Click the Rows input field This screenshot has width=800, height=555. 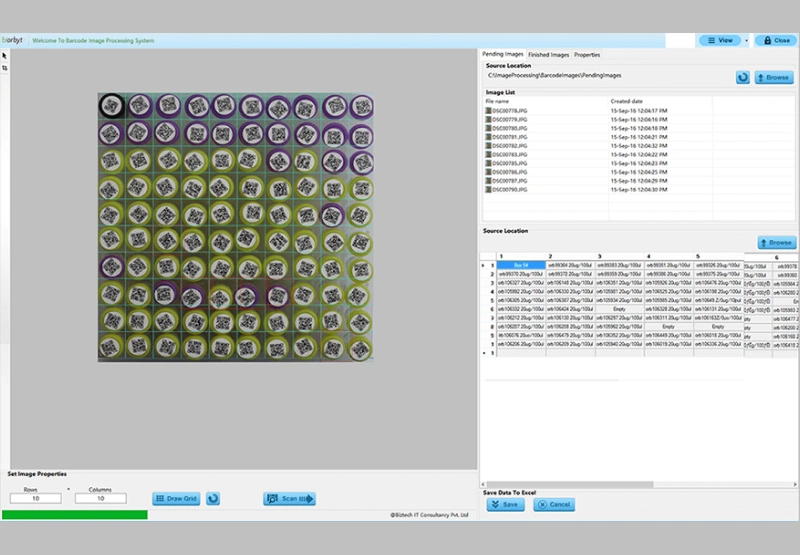point(36,498)
